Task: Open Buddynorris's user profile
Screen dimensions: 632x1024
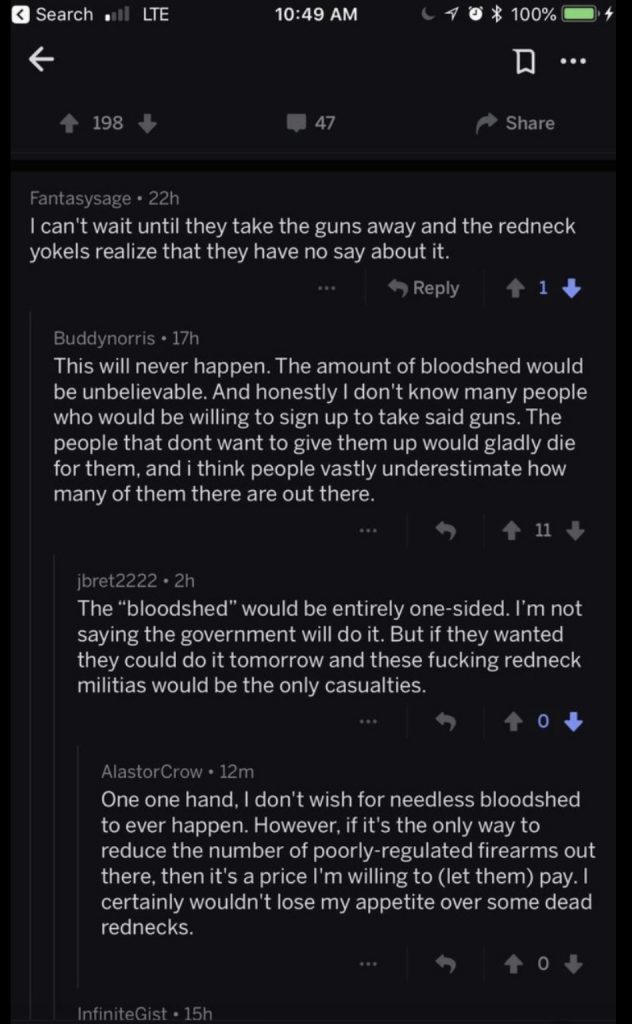Action: pyautogui.click(x=104, y=339)
